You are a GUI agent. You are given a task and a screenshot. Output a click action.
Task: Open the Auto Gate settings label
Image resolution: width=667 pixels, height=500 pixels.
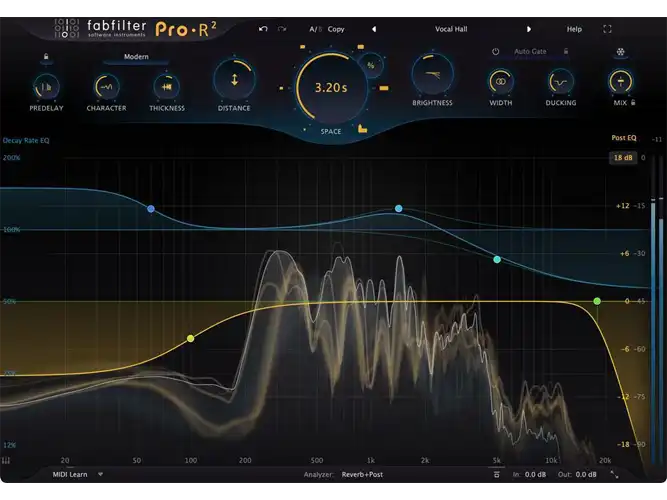tap(530, 51)
